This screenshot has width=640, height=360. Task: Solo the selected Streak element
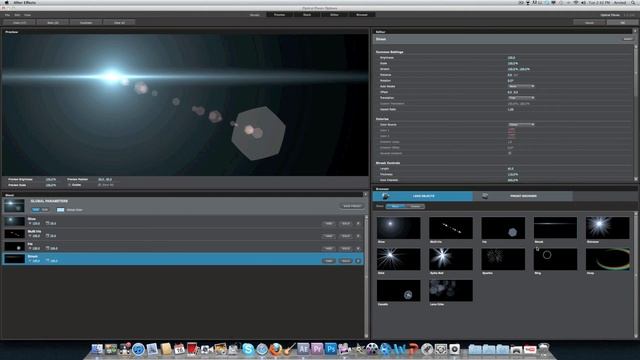click(345, 261)
